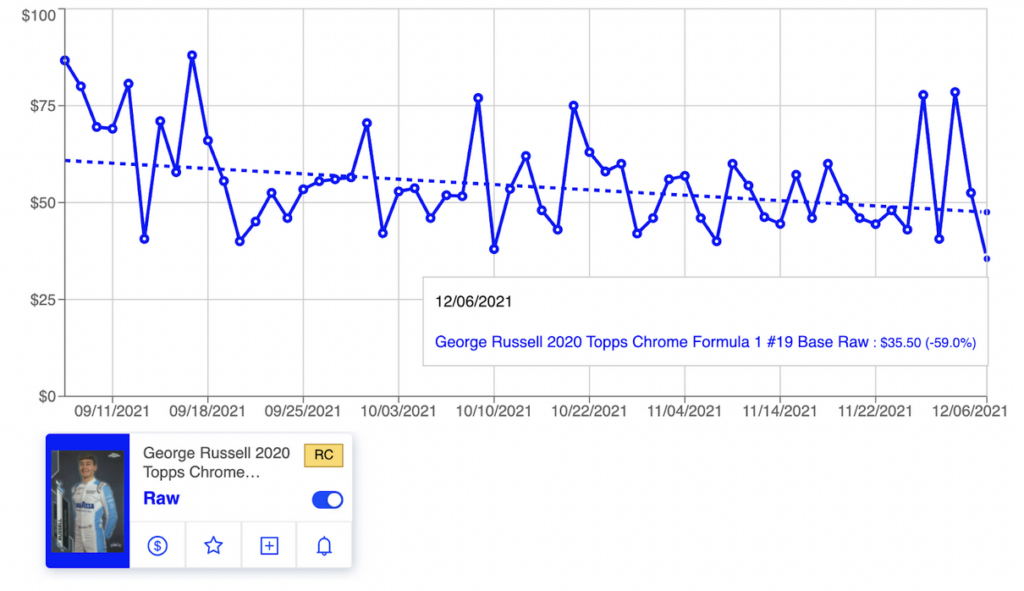Click the dollar sign price icon

point(157,545)
